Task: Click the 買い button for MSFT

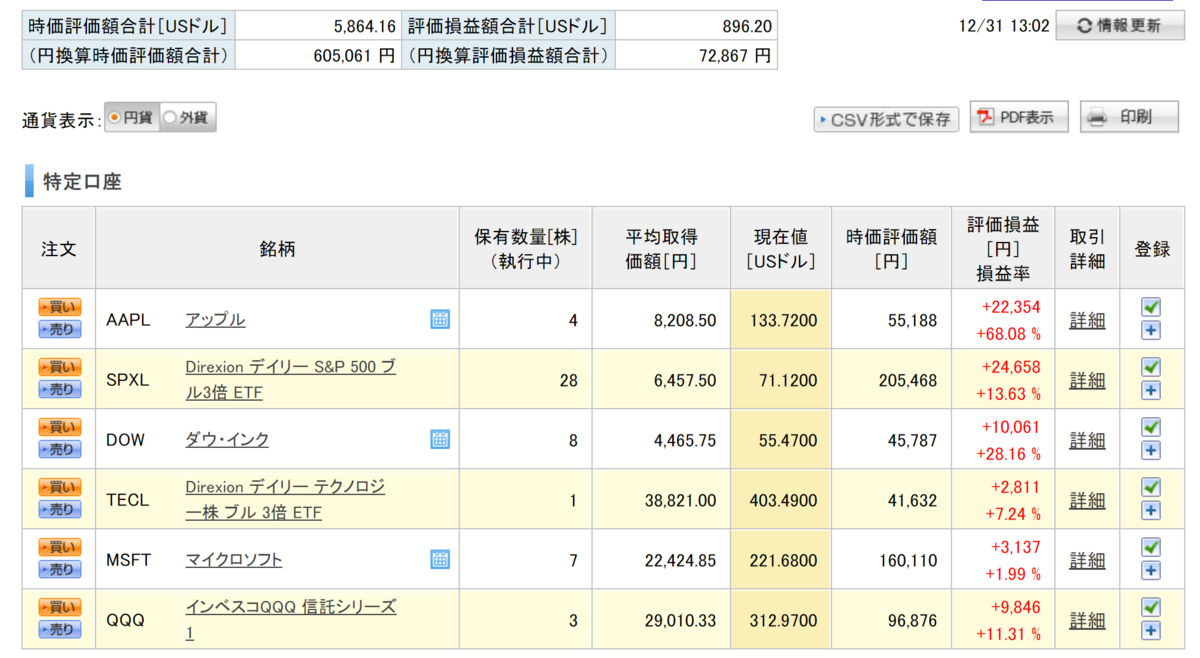Action: (60, 548)
